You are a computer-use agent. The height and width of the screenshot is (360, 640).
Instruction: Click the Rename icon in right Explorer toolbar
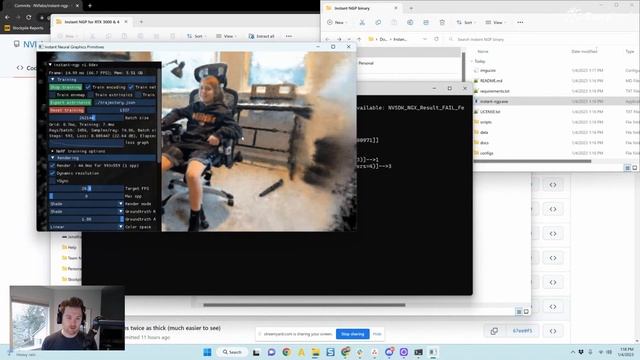[410, 22]
